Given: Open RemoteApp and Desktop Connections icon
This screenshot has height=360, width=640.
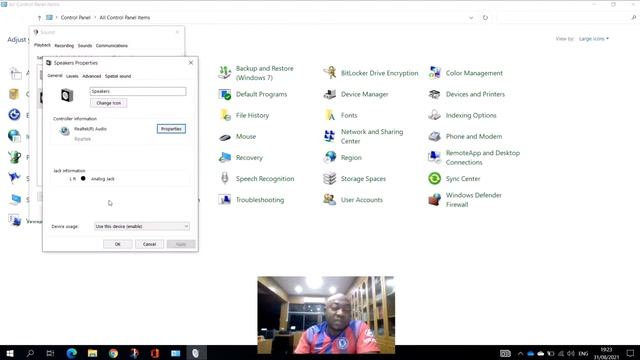Looking at the screenshot, I should point(434,158).
